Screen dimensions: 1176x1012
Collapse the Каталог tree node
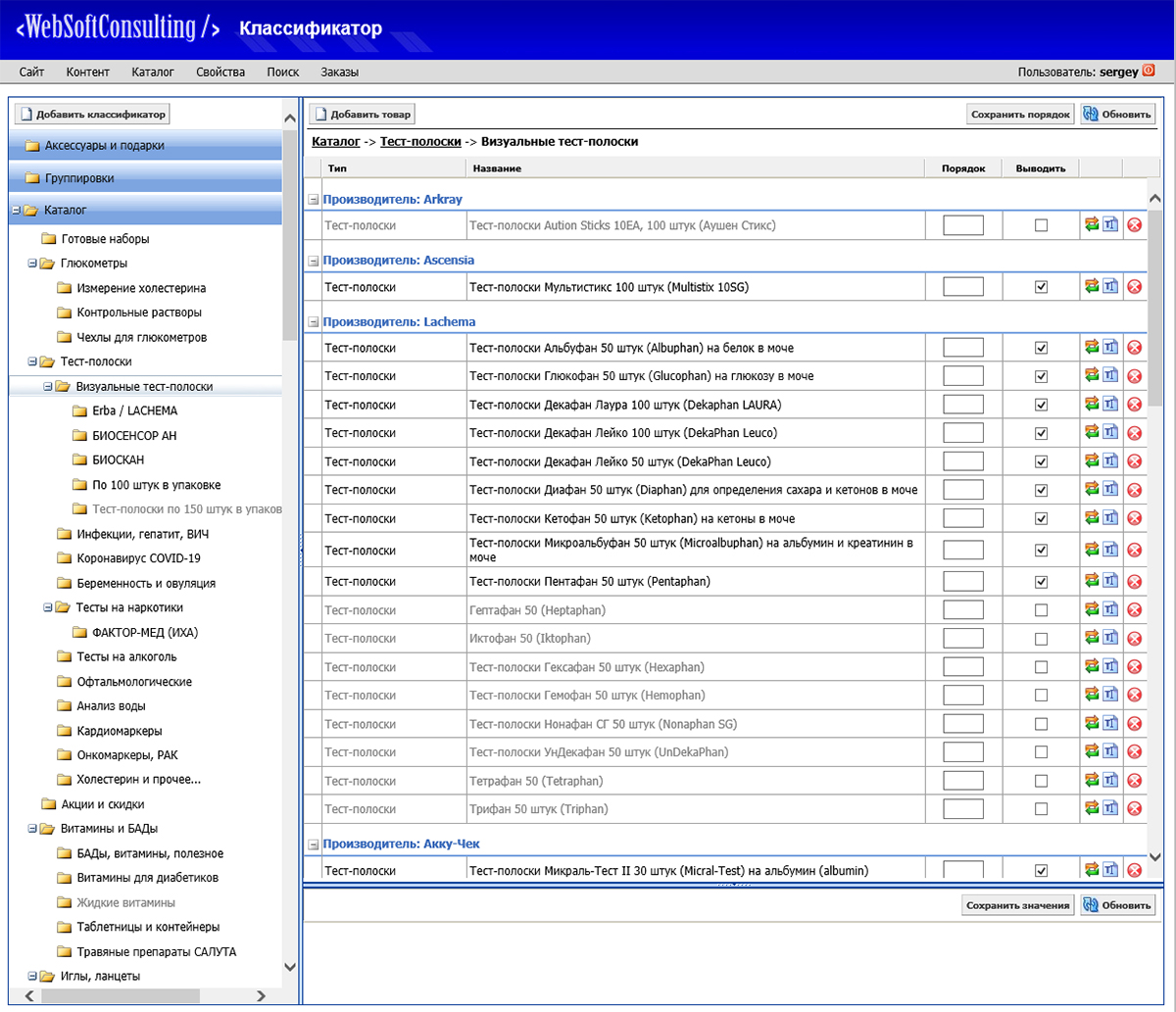pos(16,210)
